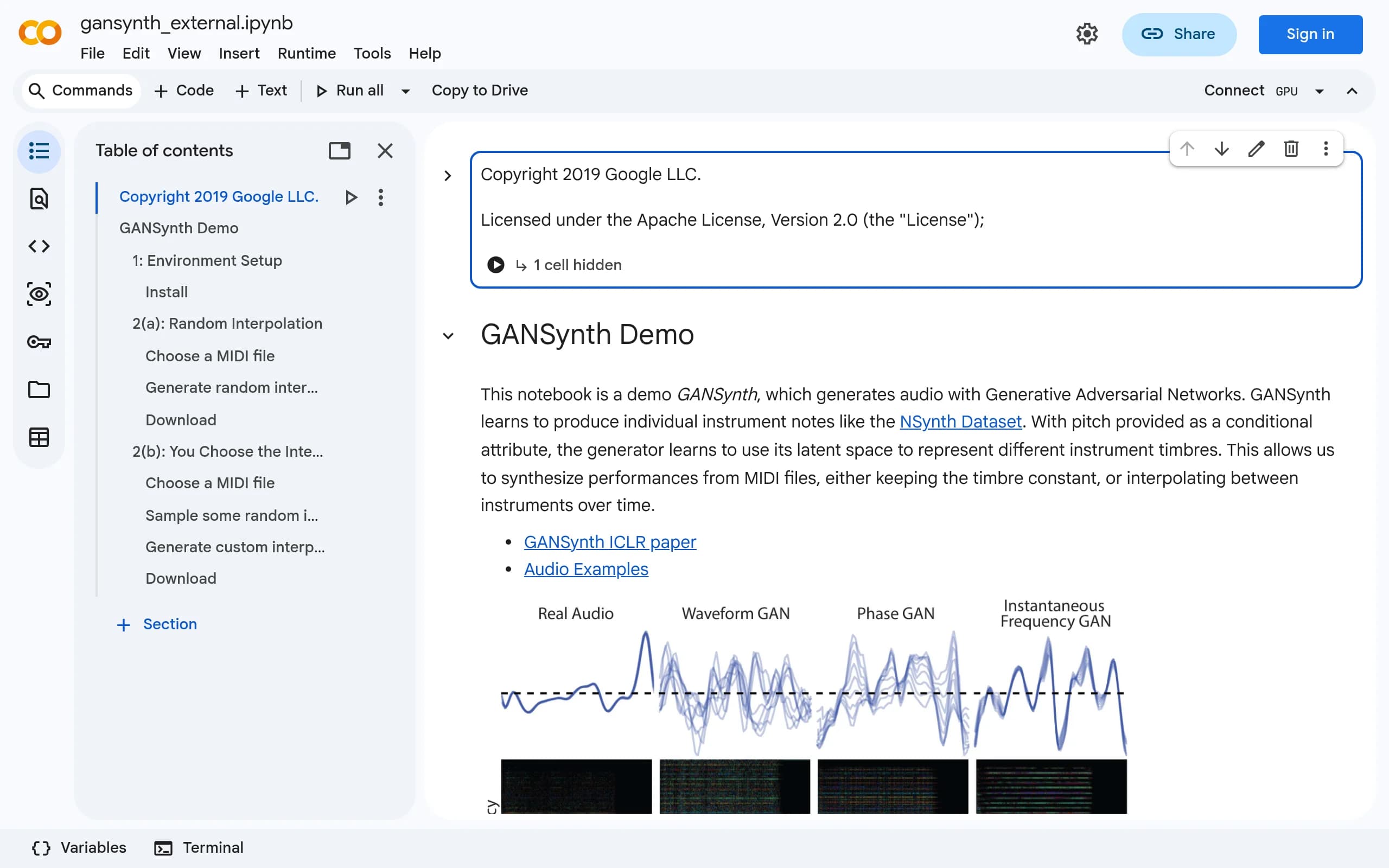The image size is (1389, 868).
Task: Go to Install in contents
Action: [x=167, y=292]
